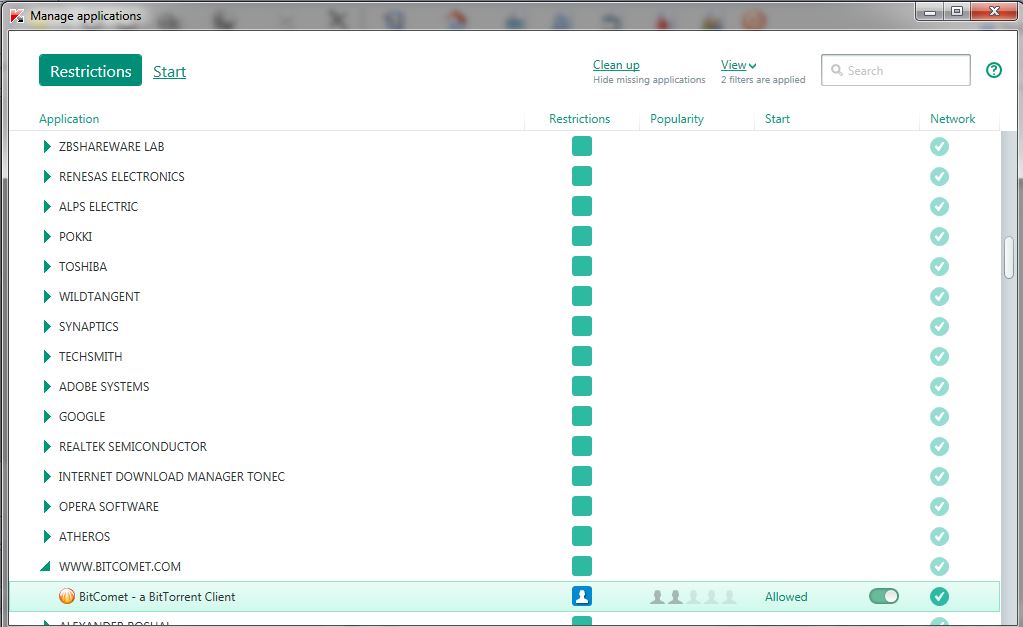Screen dimensions: 1023x627
Task: Select BitComet - a BitTorrent Client row
Action: pos(504,596)
